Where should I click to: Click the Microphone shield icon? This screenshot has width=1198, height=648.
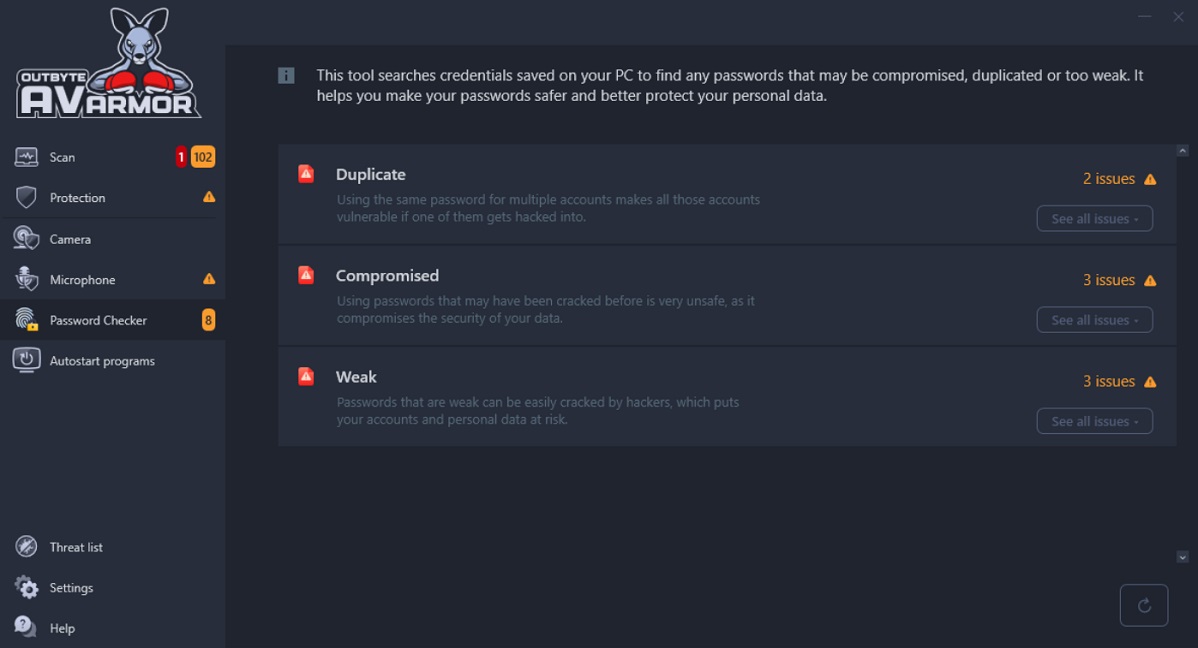pyautogui.click(x=26, y=279)
